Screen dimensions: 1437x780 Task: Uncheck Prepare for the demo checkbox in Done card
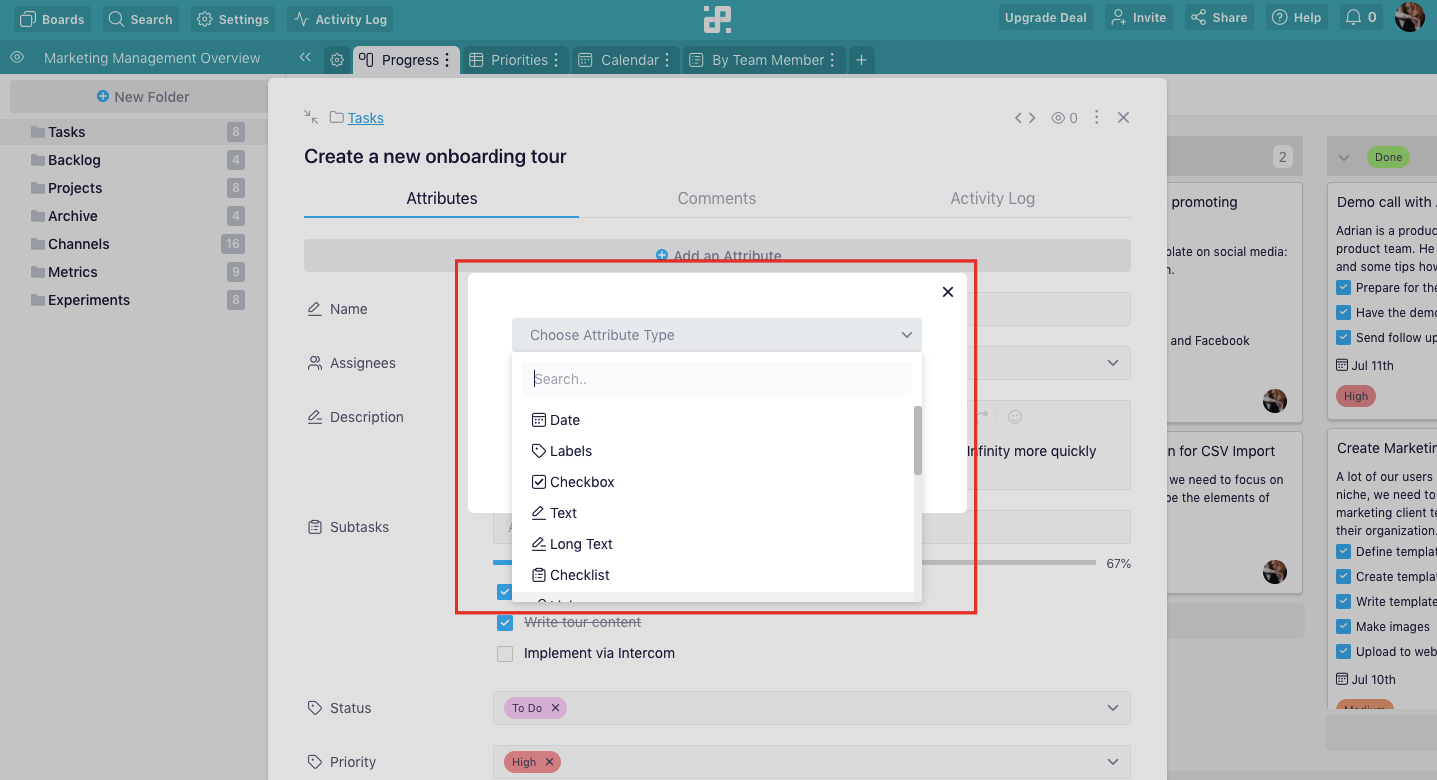pos(1344,287)
